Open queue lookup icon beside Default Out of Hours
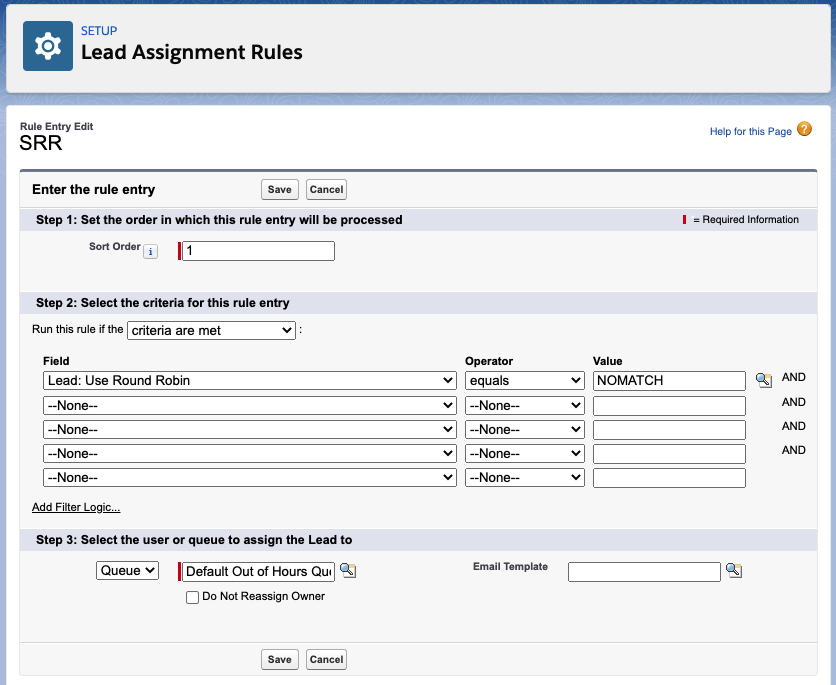The height and width of the screenshot is (685, 836). 348,570
